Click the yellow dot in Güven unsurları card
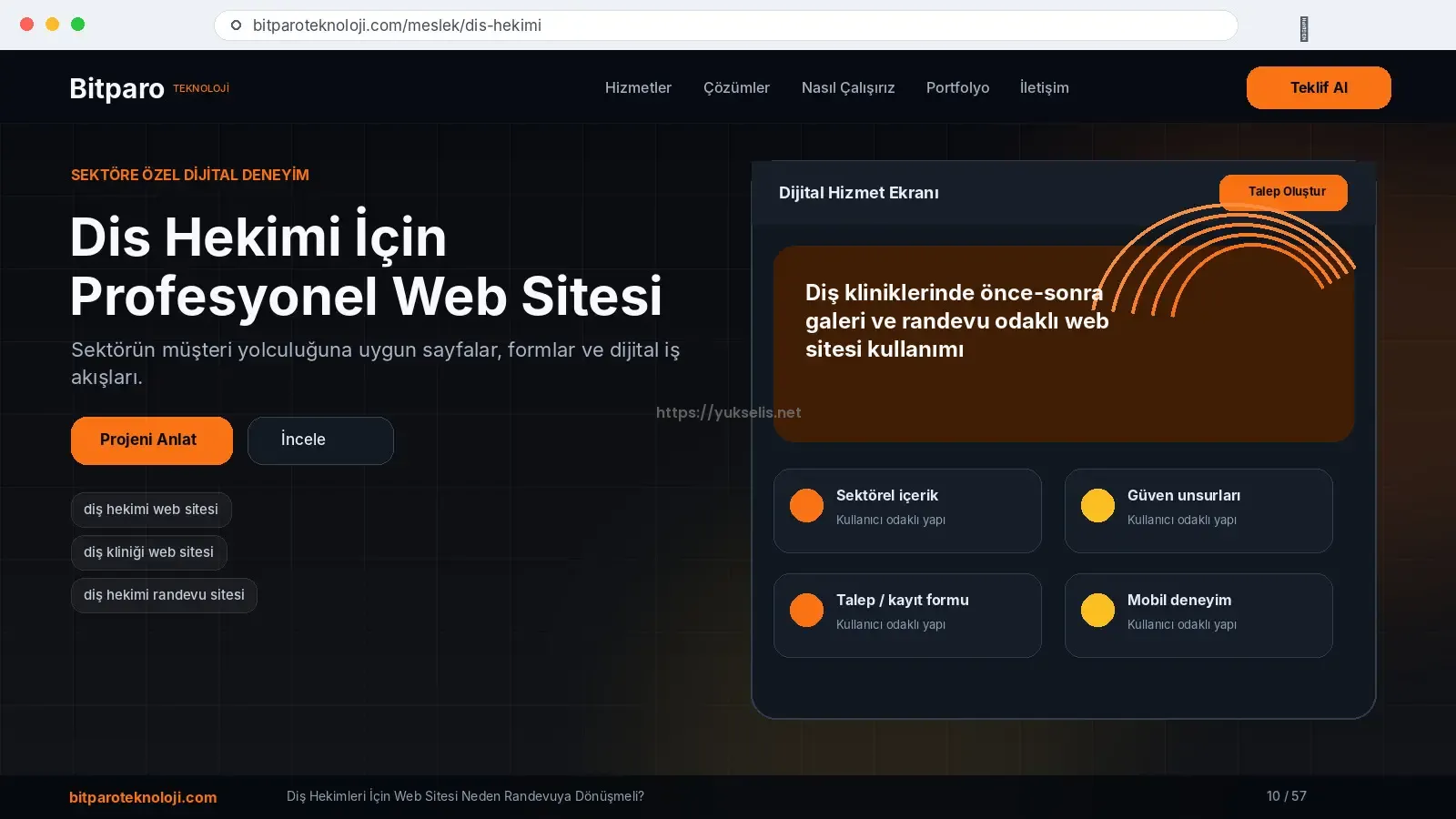This screenshot has height=819, width=1456. point(1097,505)
